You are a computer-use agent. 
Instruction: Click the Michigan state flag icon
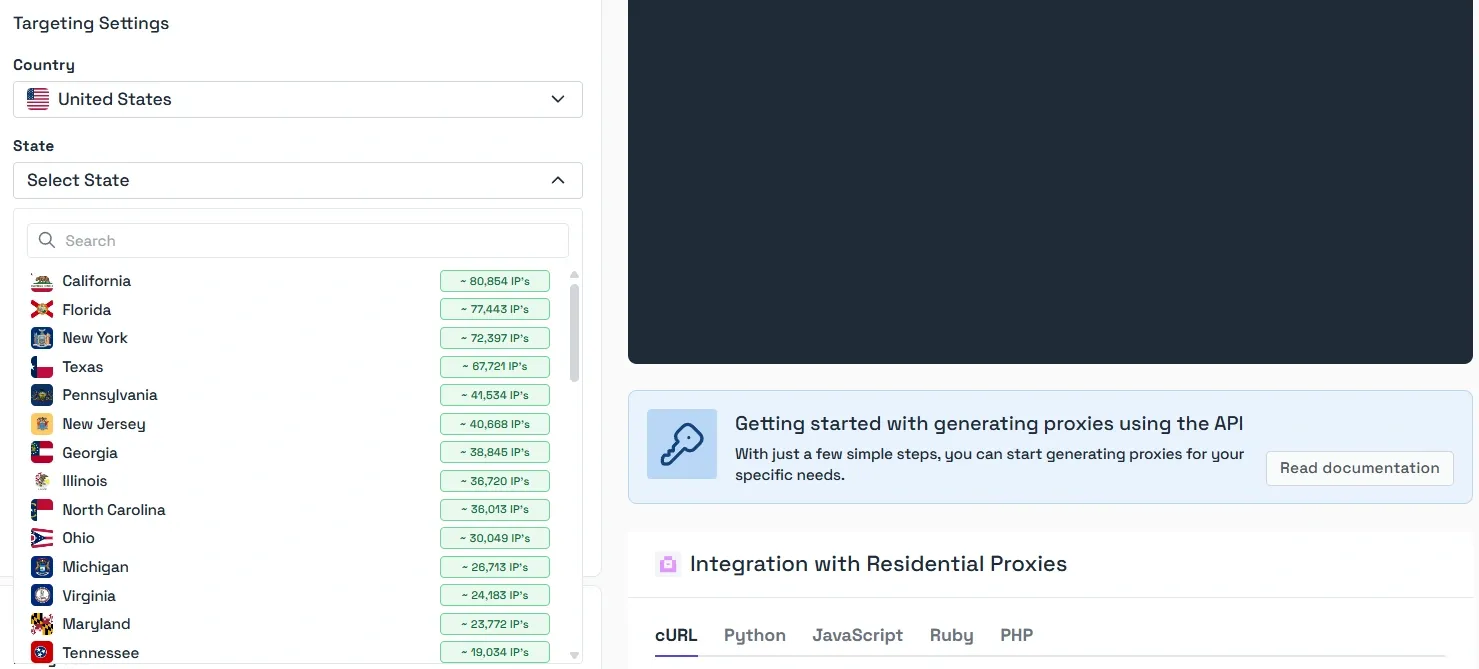pos(42,567)
